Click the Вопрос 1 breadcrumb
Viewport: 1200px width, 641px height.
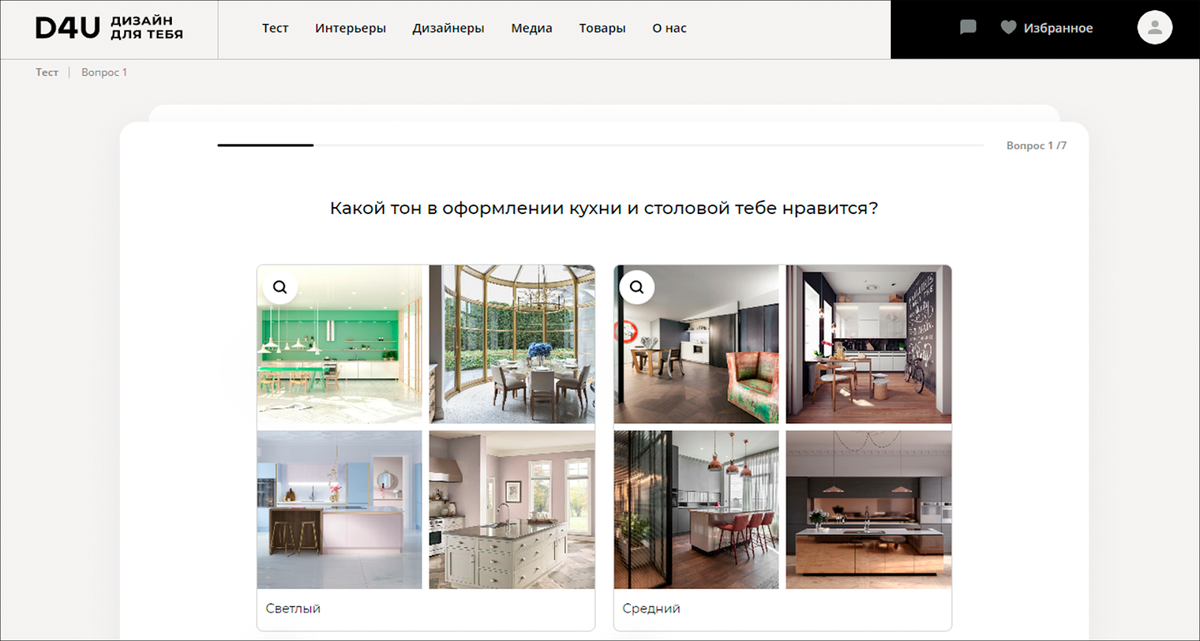pos(104,72)
